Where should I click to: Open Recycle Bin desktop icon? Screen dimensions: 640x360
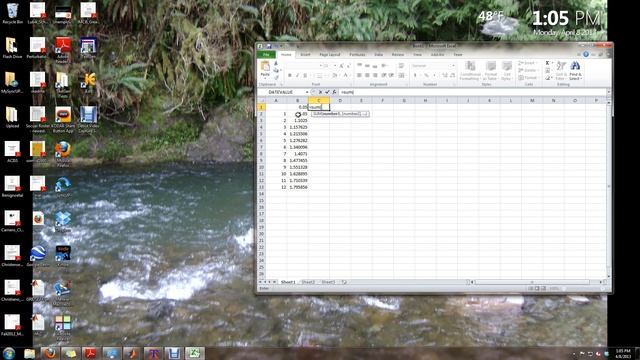pos(13,13)
